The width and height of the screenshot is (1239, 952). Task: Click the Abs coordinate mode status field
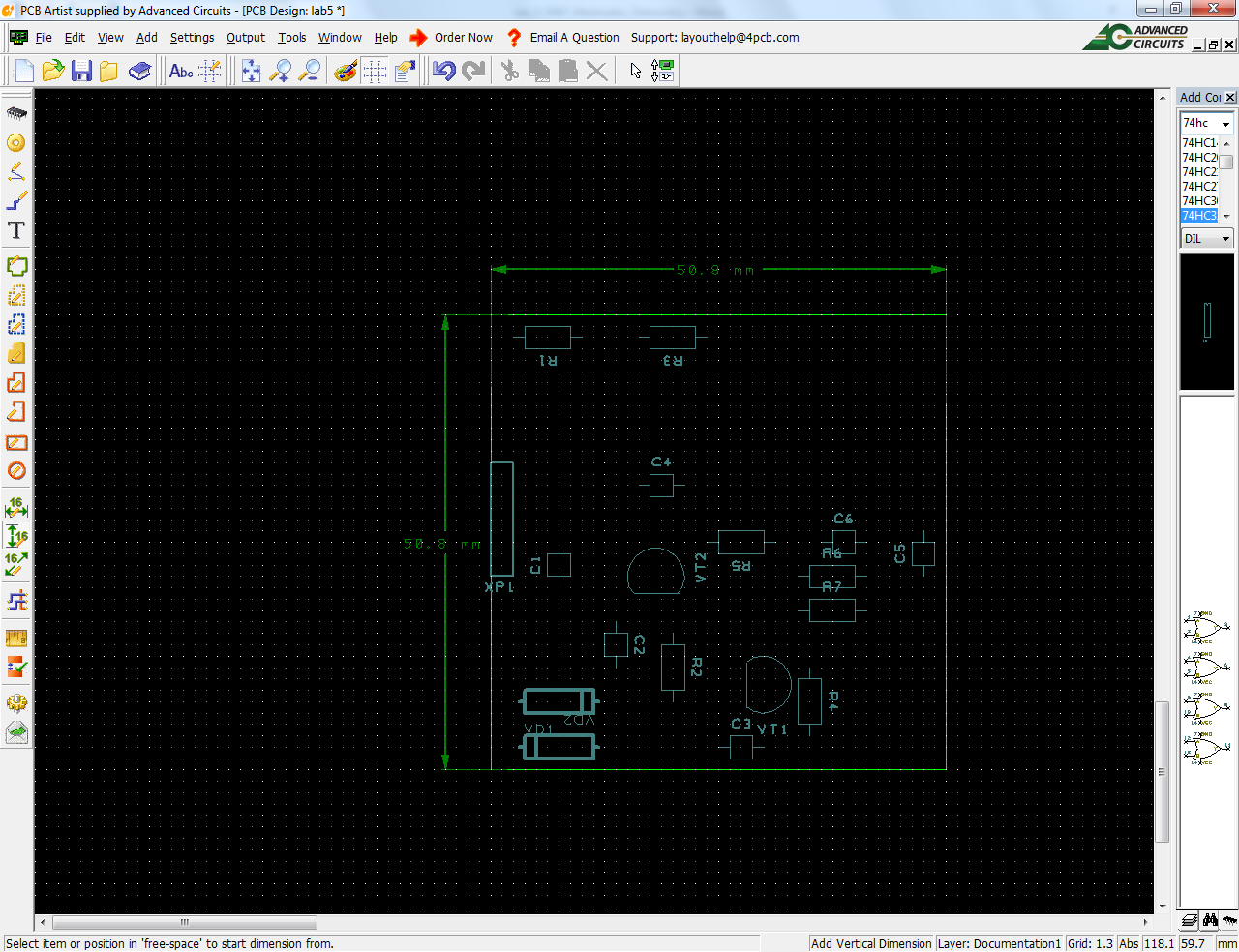(x=1129, y=943)
